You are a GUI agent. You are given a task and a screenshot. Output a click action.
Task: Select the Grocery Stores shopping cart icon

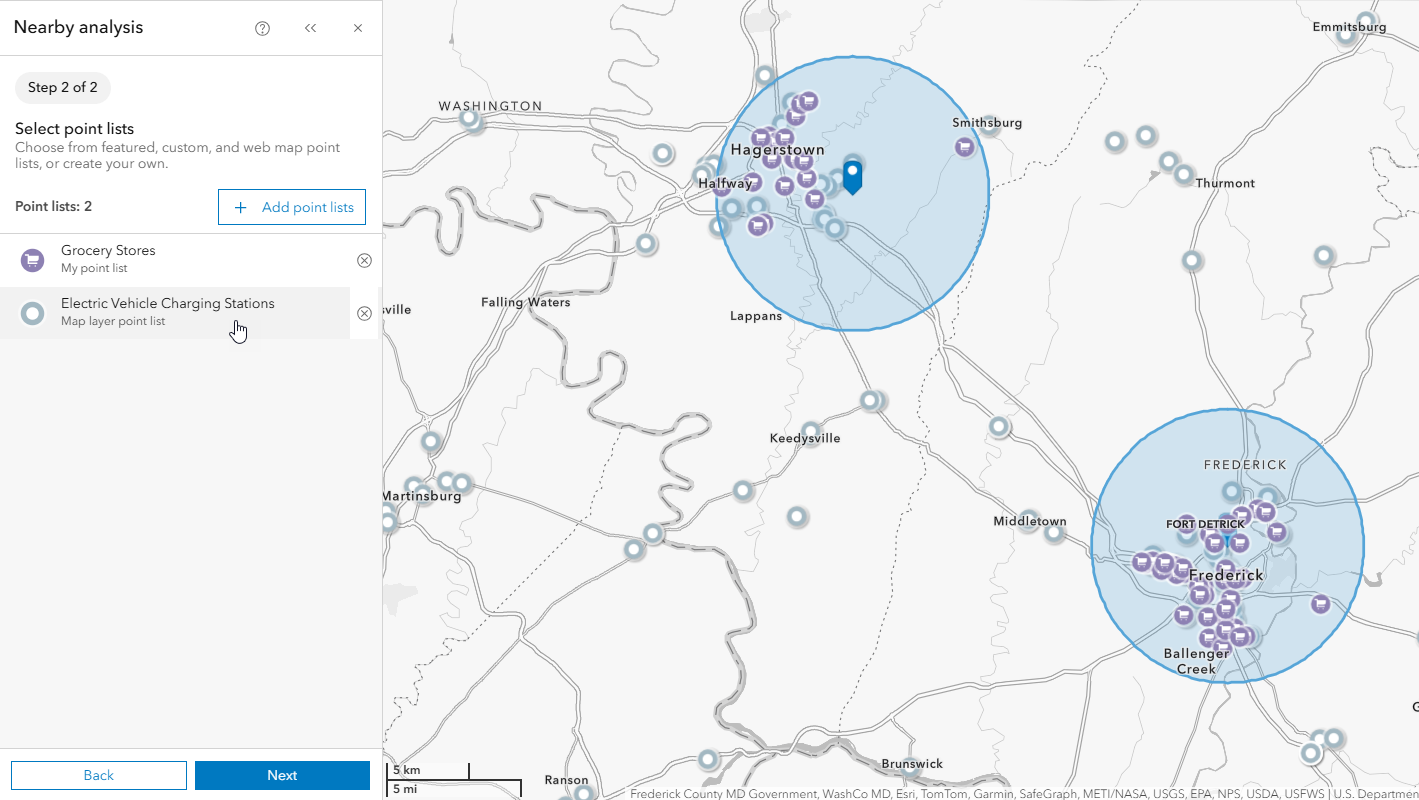coord(32,260)
